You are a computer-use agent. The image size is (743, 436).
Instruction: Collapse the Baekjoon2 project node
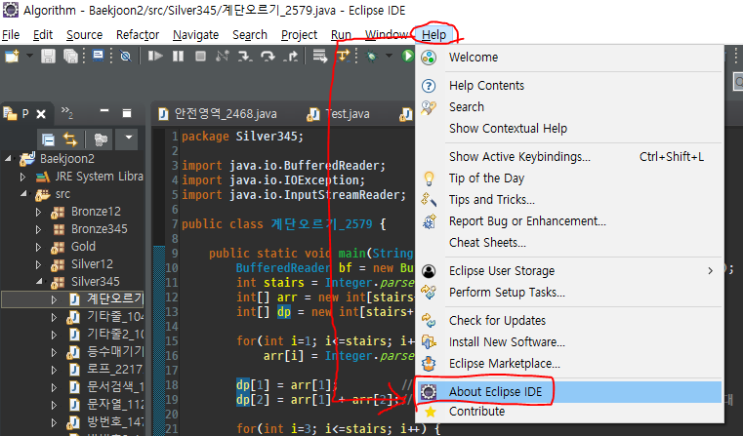(x=8, y=159)
